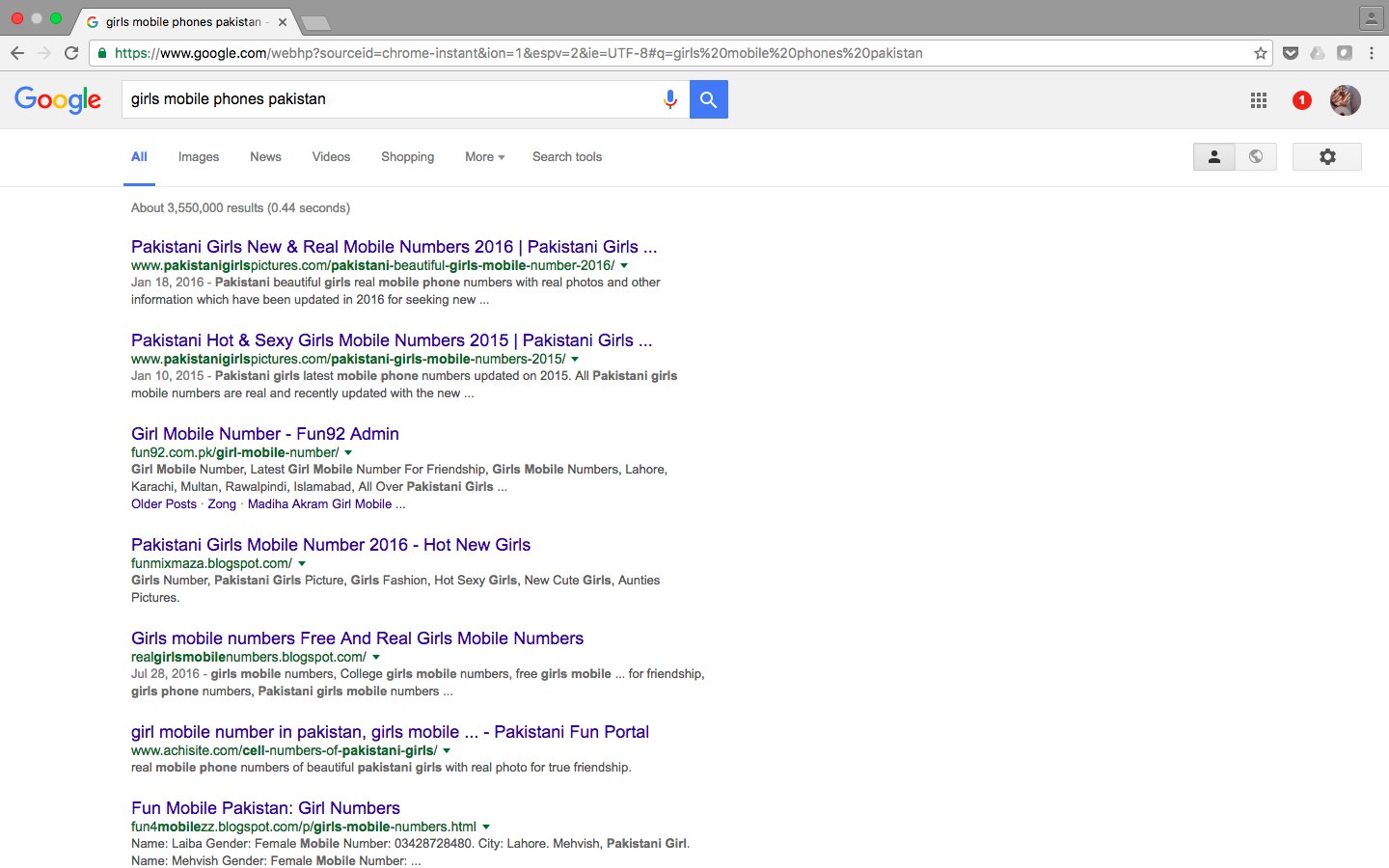The image size is (1389, 868).
Task: Expand arrow next to pakistani-girls-mobile-numbers-2015 URL
Action: coord(575,359)
